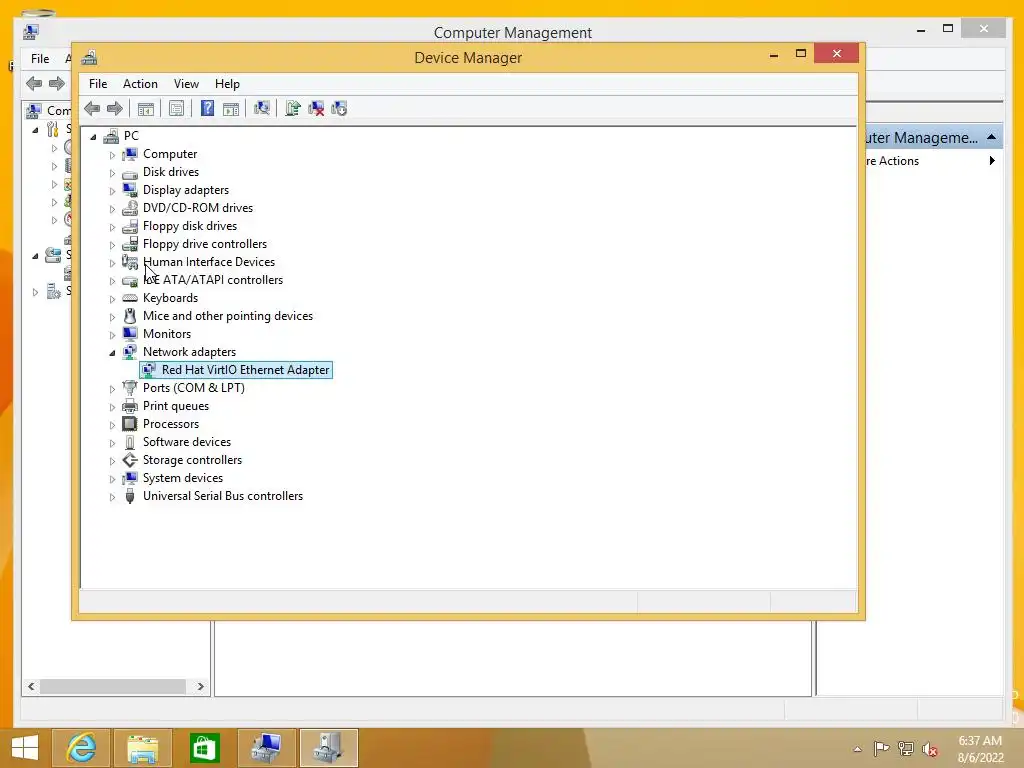1024x768 pixels.
Task: Select Disk drives category
Action: (171, 172)
